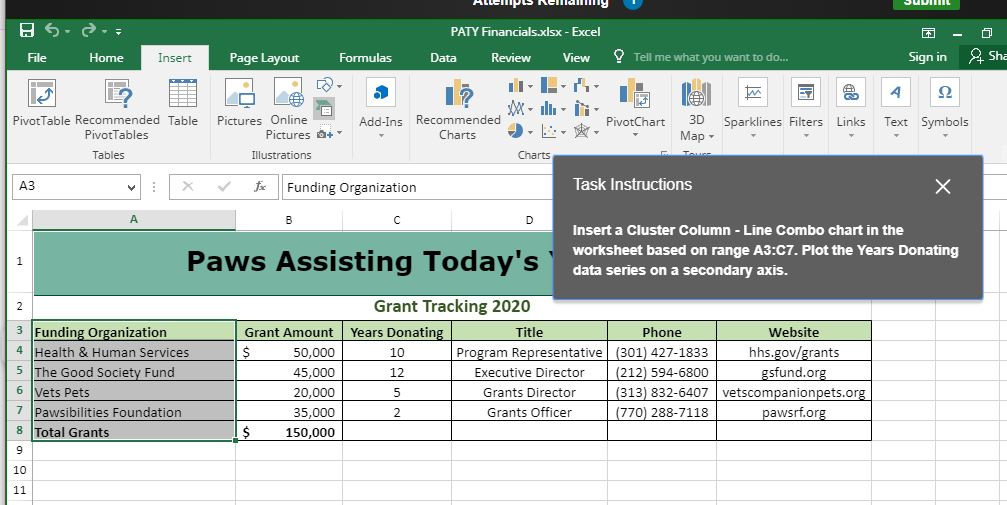Screen dimensions: 1007x505
Task: Click the Insert Waterfall or Stock Chart icon
Action: click(x=581, y=85)
